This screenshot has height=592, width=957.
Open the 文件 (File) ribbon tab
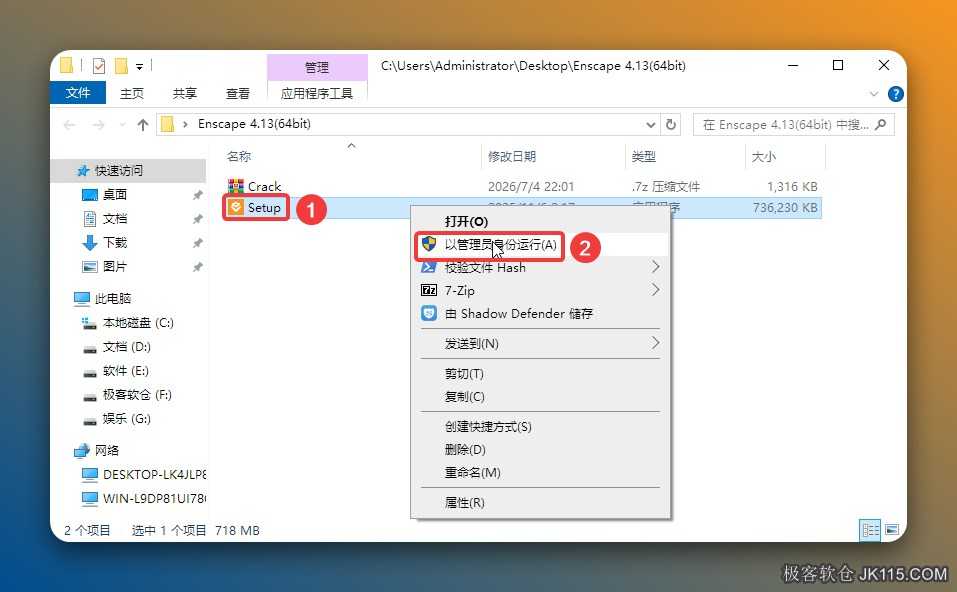(x=78, y=93)
